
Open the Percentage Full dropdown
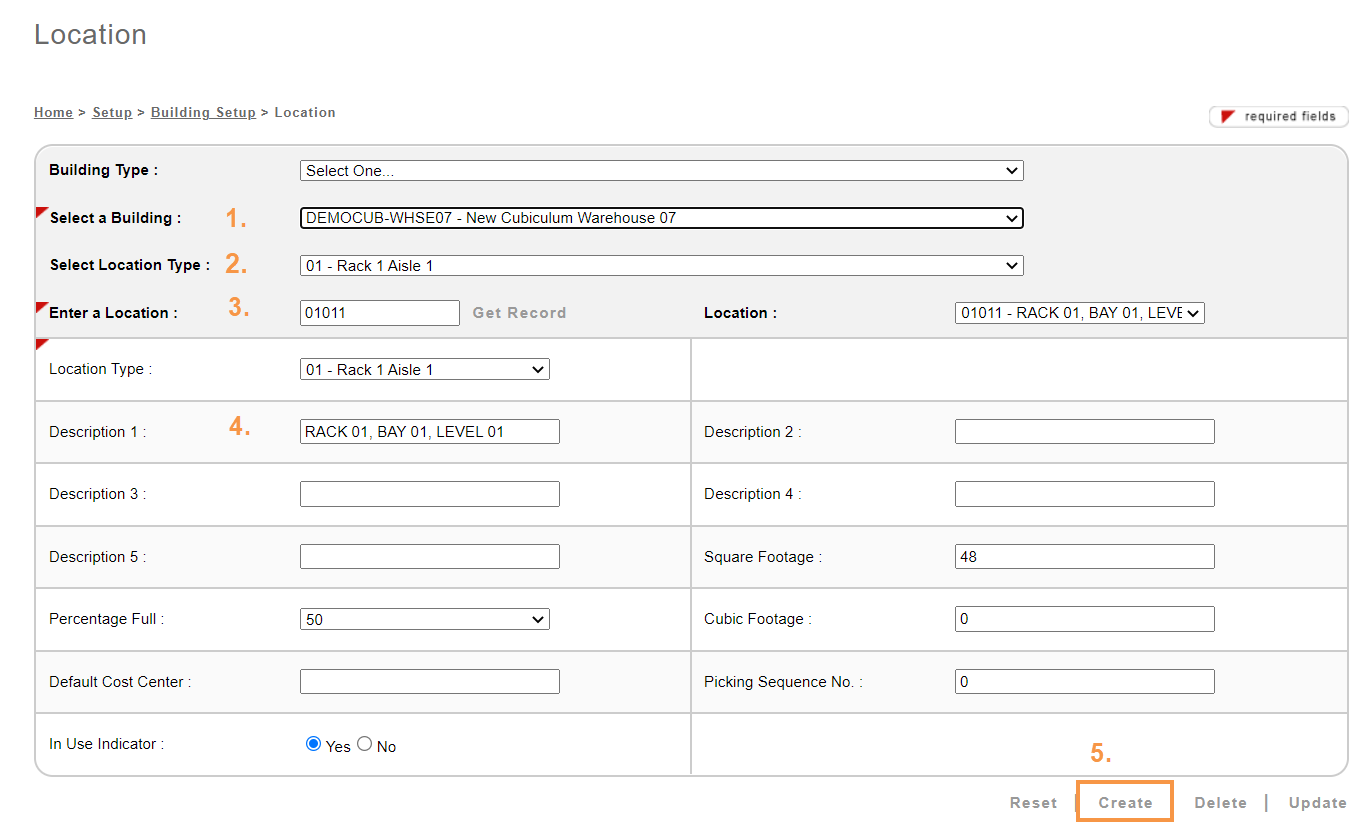(x=424, y=620)
